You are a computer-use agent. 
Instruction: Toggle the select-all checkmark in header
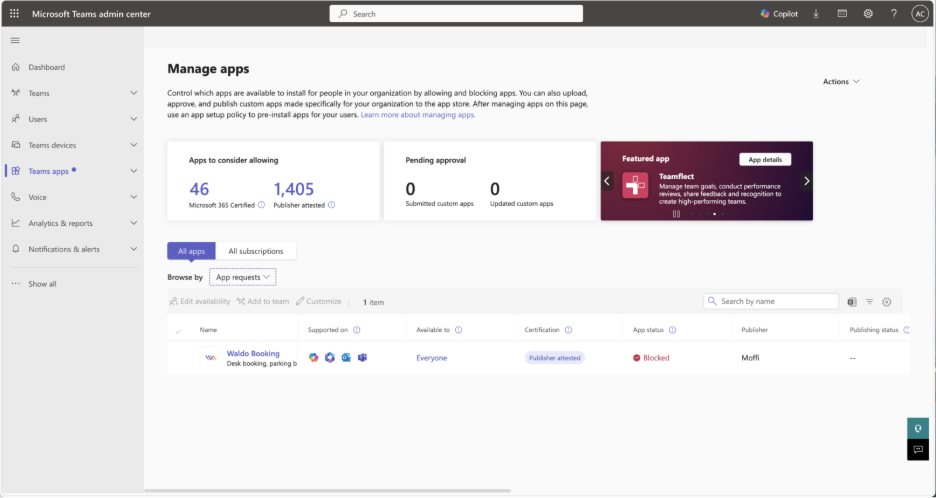[178, 330]
